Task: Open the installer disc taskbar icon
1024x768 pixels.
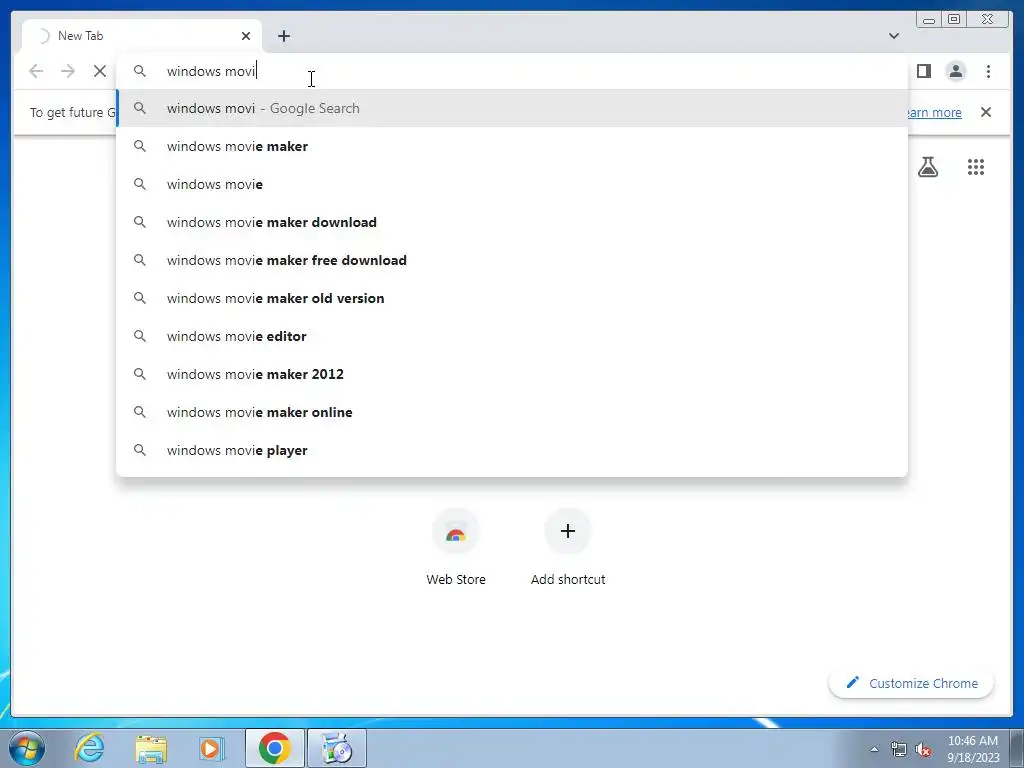Action: [337, 748]
